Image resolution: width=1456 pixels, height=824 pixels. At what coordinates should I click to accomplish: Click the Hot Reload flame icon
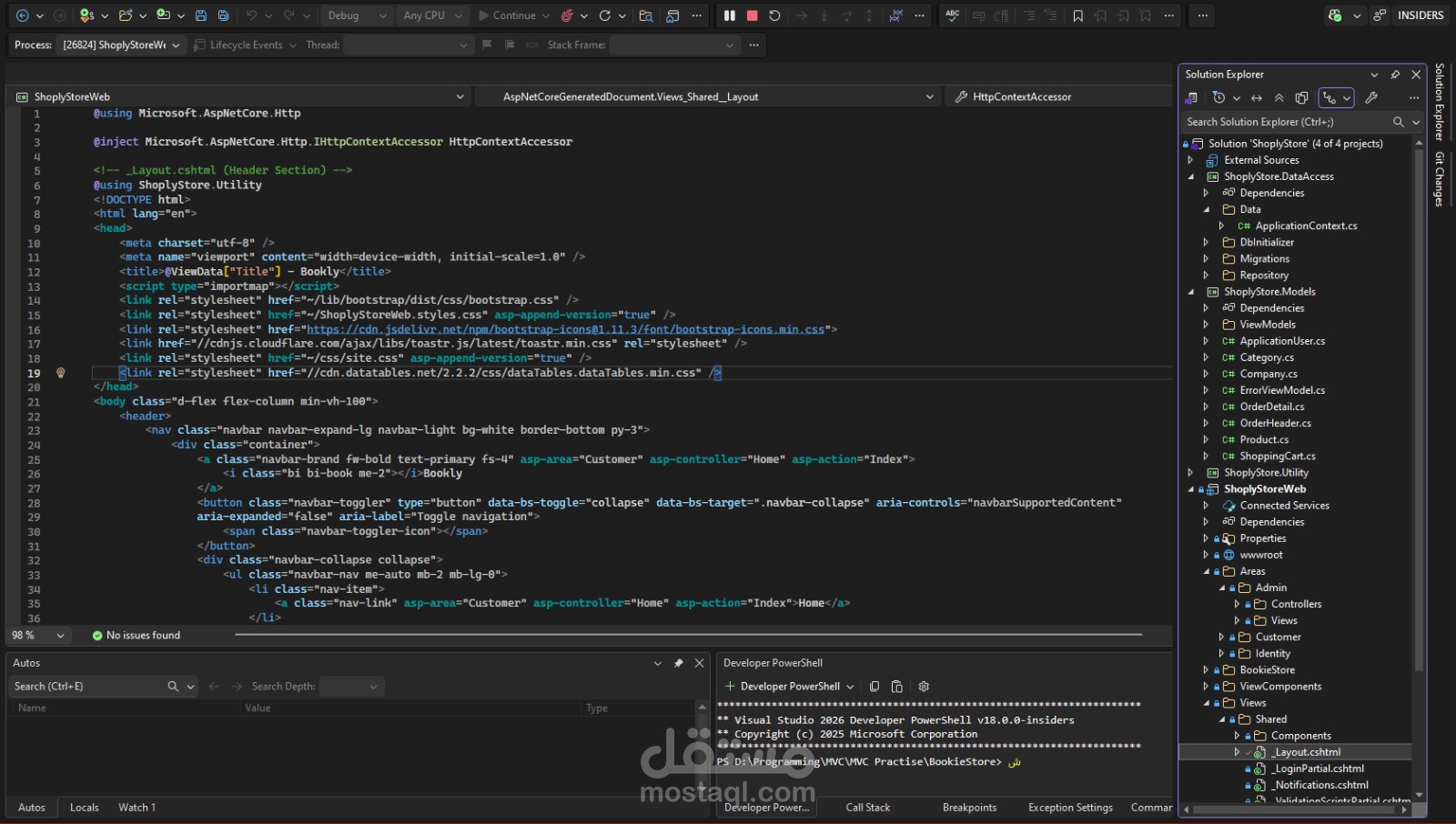pos(567,15)
